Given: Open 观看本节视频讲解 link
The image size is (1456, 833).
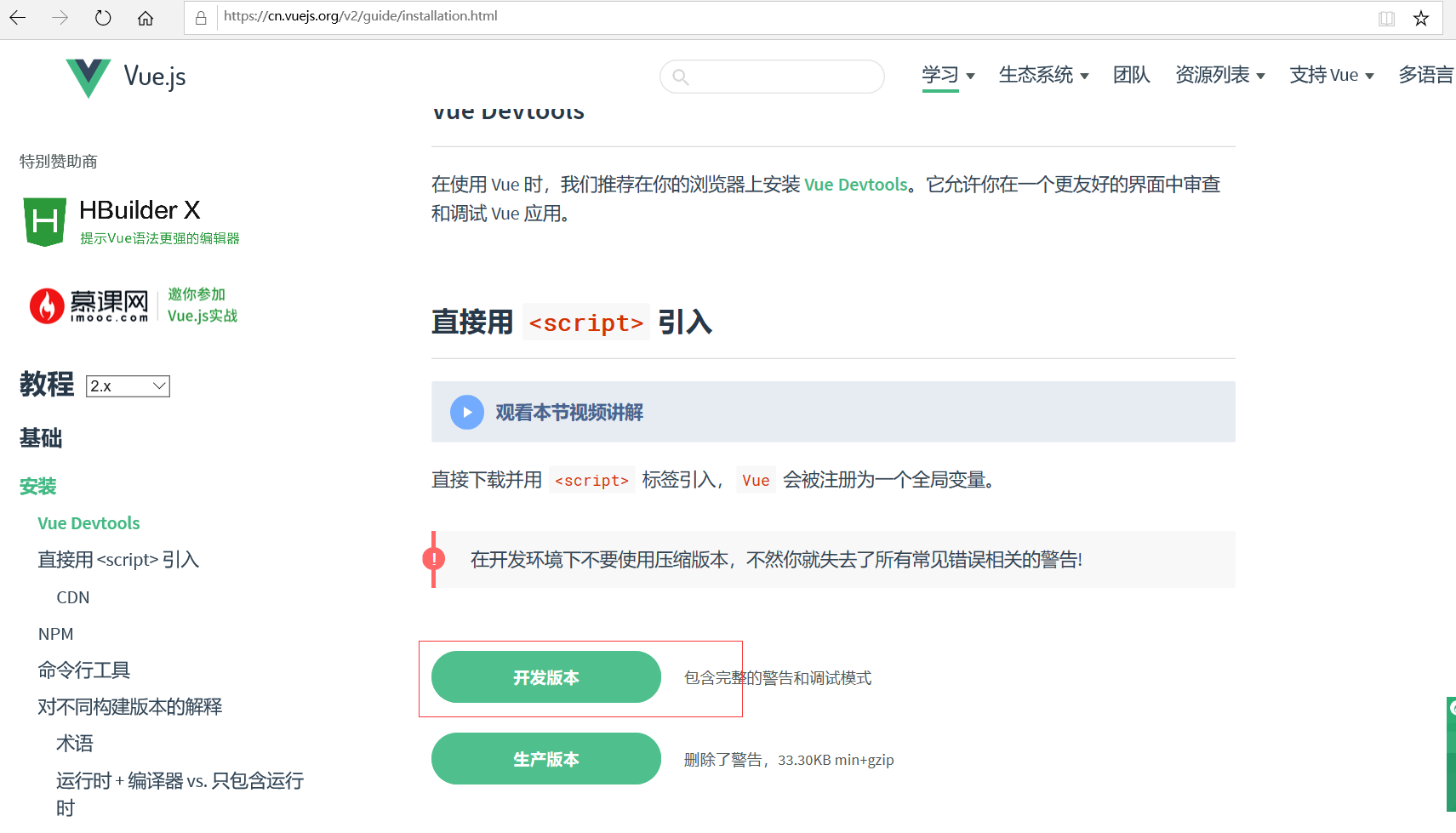Looking at the screenshot, I should click(569, 413).
